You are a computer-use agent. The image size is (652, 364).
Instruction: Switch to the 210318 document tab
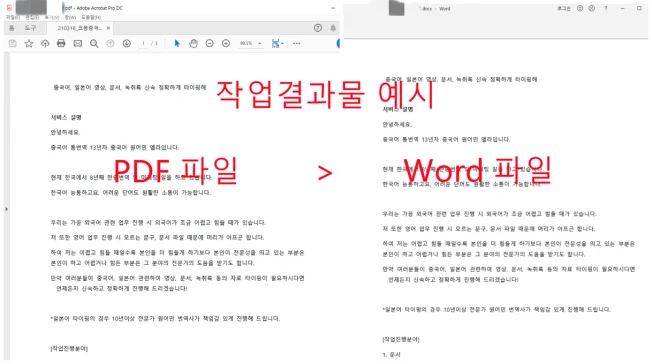pos(79,28)
